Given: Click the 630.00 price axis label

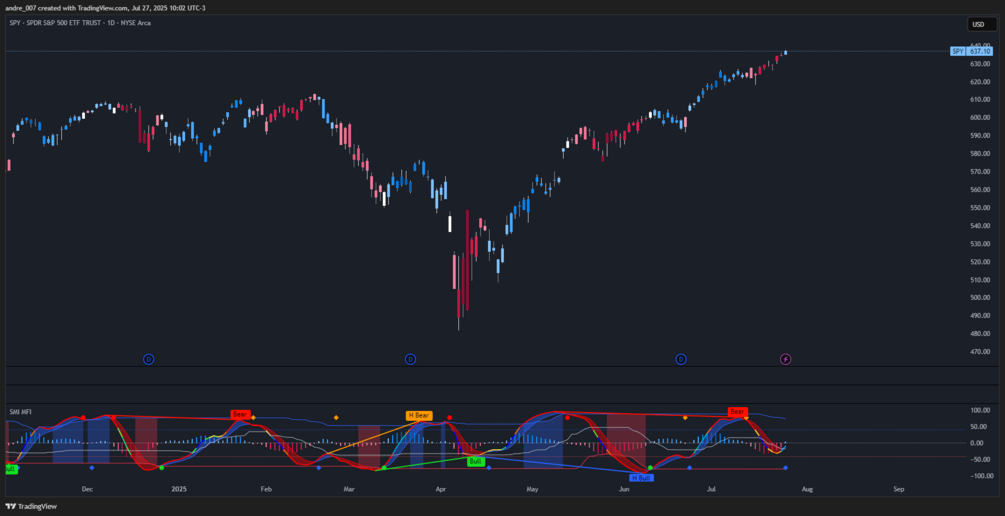Looking at the screenshot, I should pyautogui.click(x=981, y=63).
